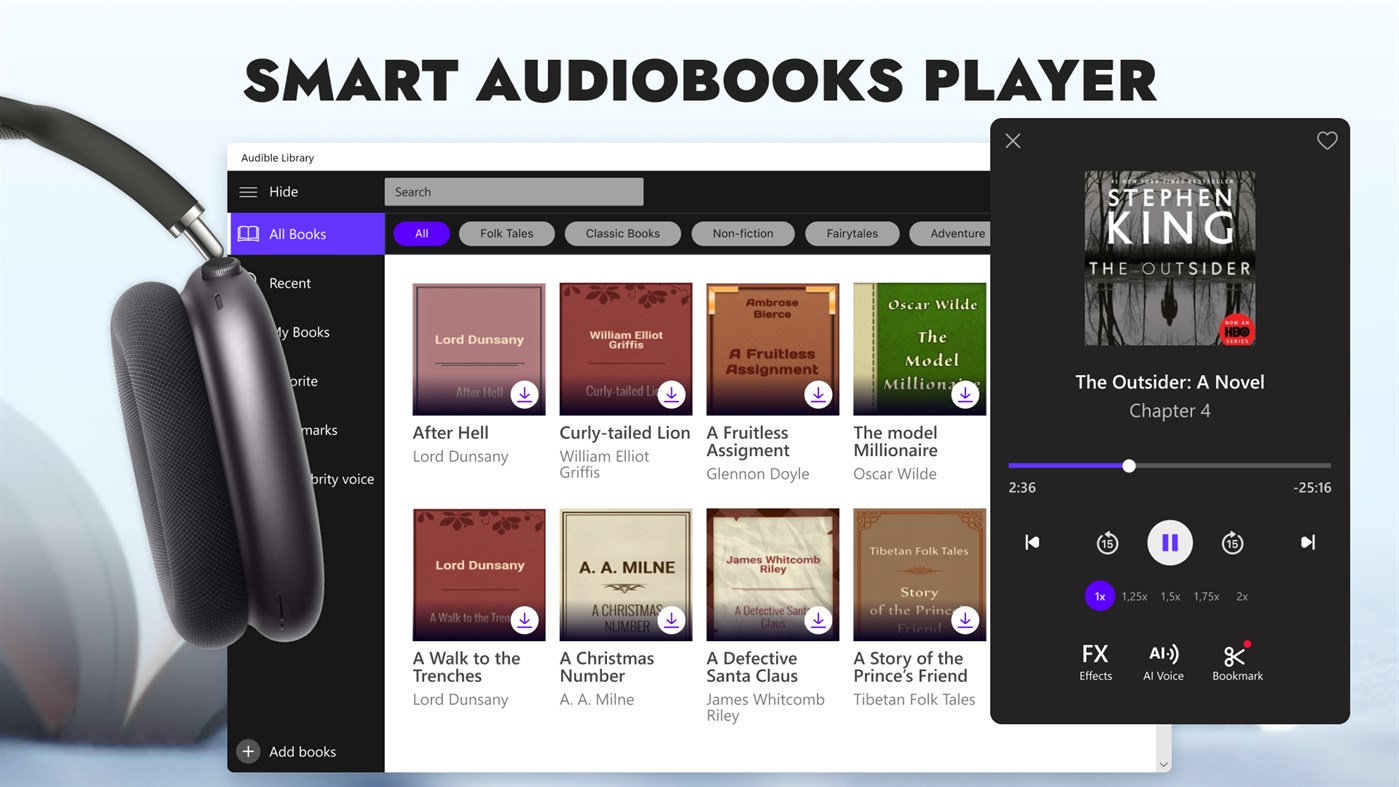Favorite The Outsider with the heart icon
Viewport: 1399px width, 787px height.
(x=1327, y=140)
